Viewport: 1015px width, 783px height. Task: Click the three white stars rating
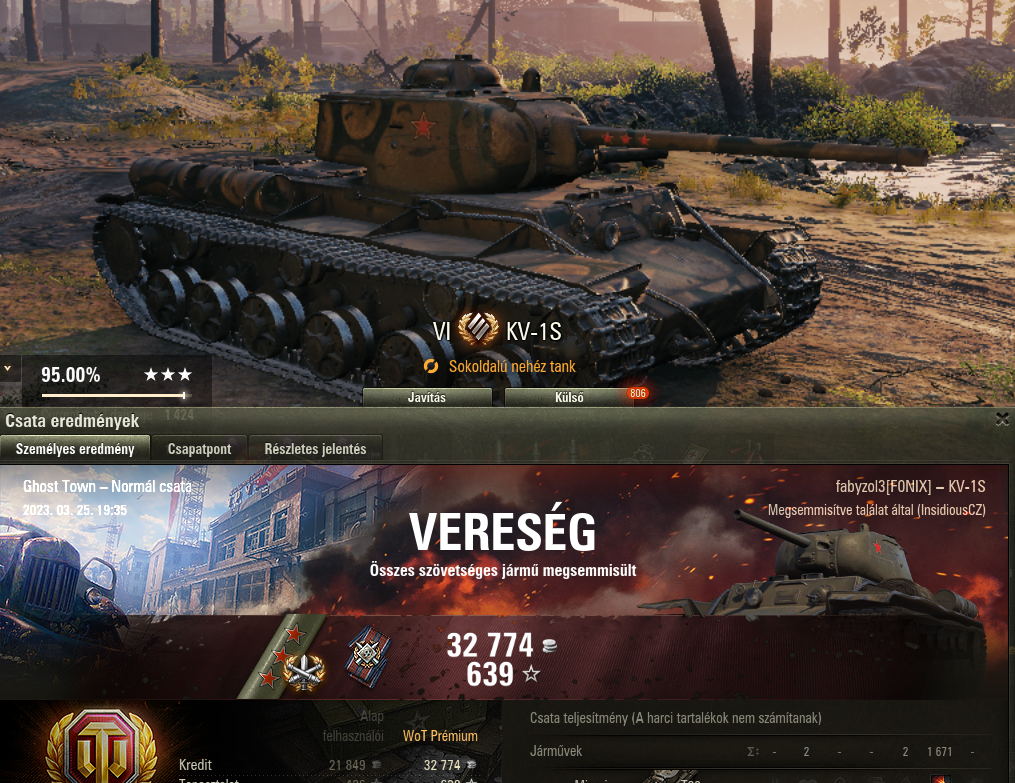(x=168, y=375)
